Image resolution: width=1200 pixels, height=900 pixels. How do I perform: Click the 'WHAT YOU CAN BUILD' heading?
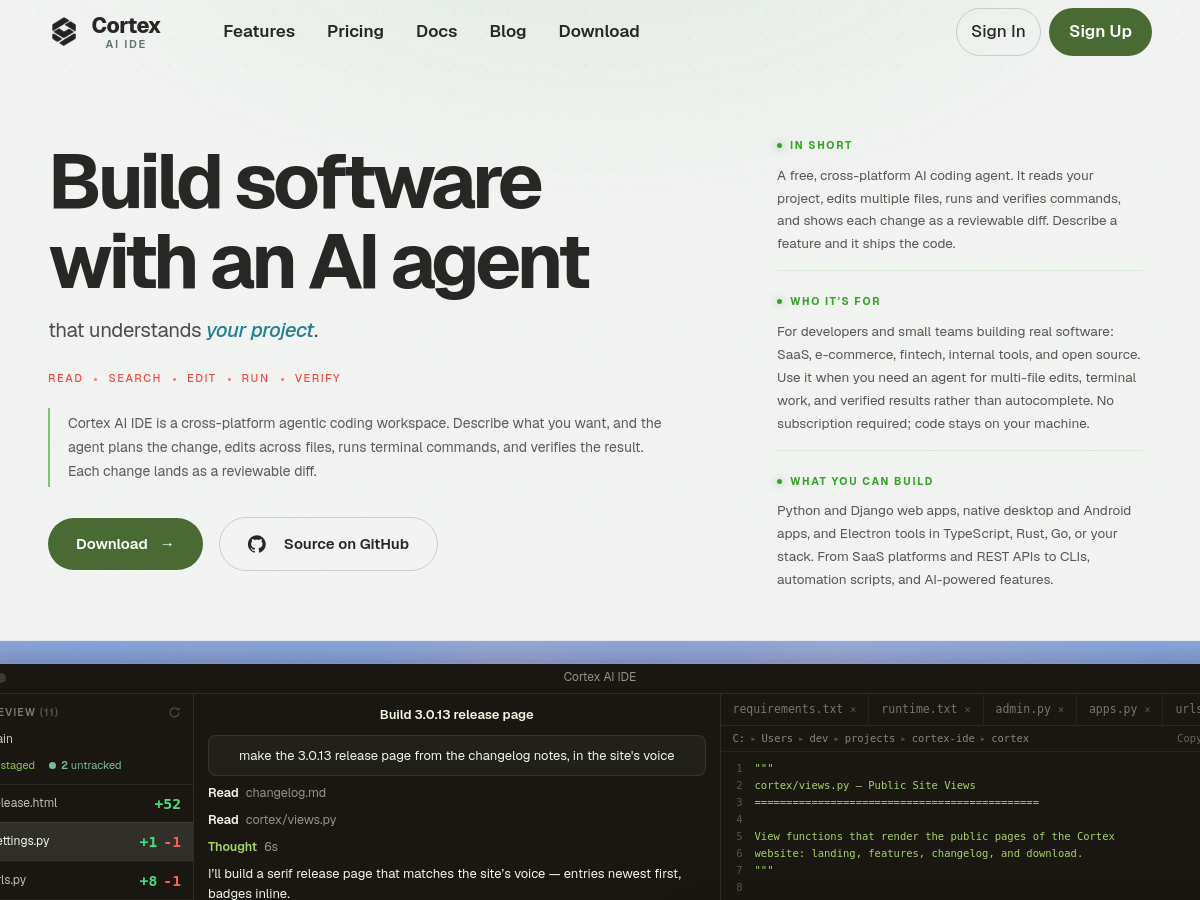(x=861, y=481)
